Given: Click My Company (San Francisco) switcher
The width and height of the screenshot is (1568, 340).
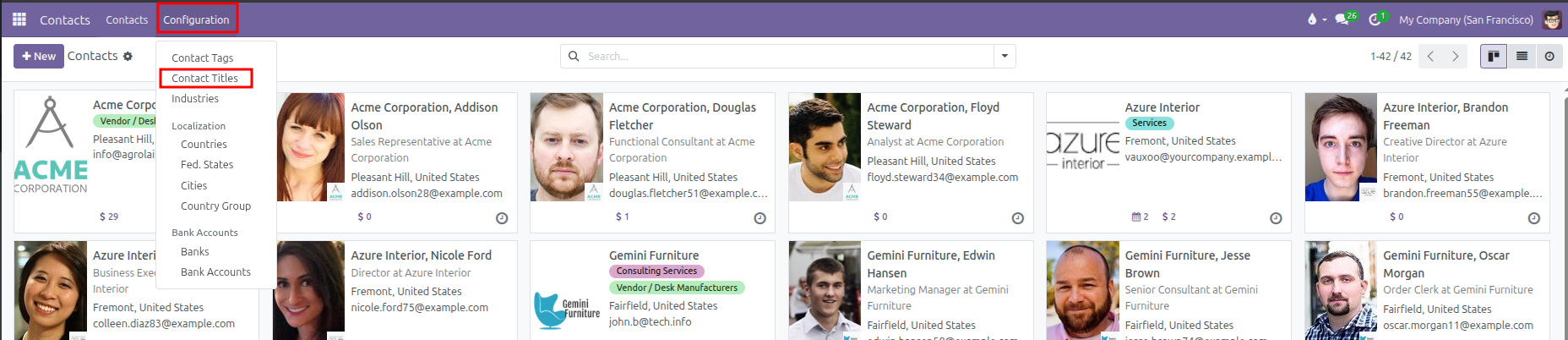Looking at the screenshot, I should [1466, 19].
